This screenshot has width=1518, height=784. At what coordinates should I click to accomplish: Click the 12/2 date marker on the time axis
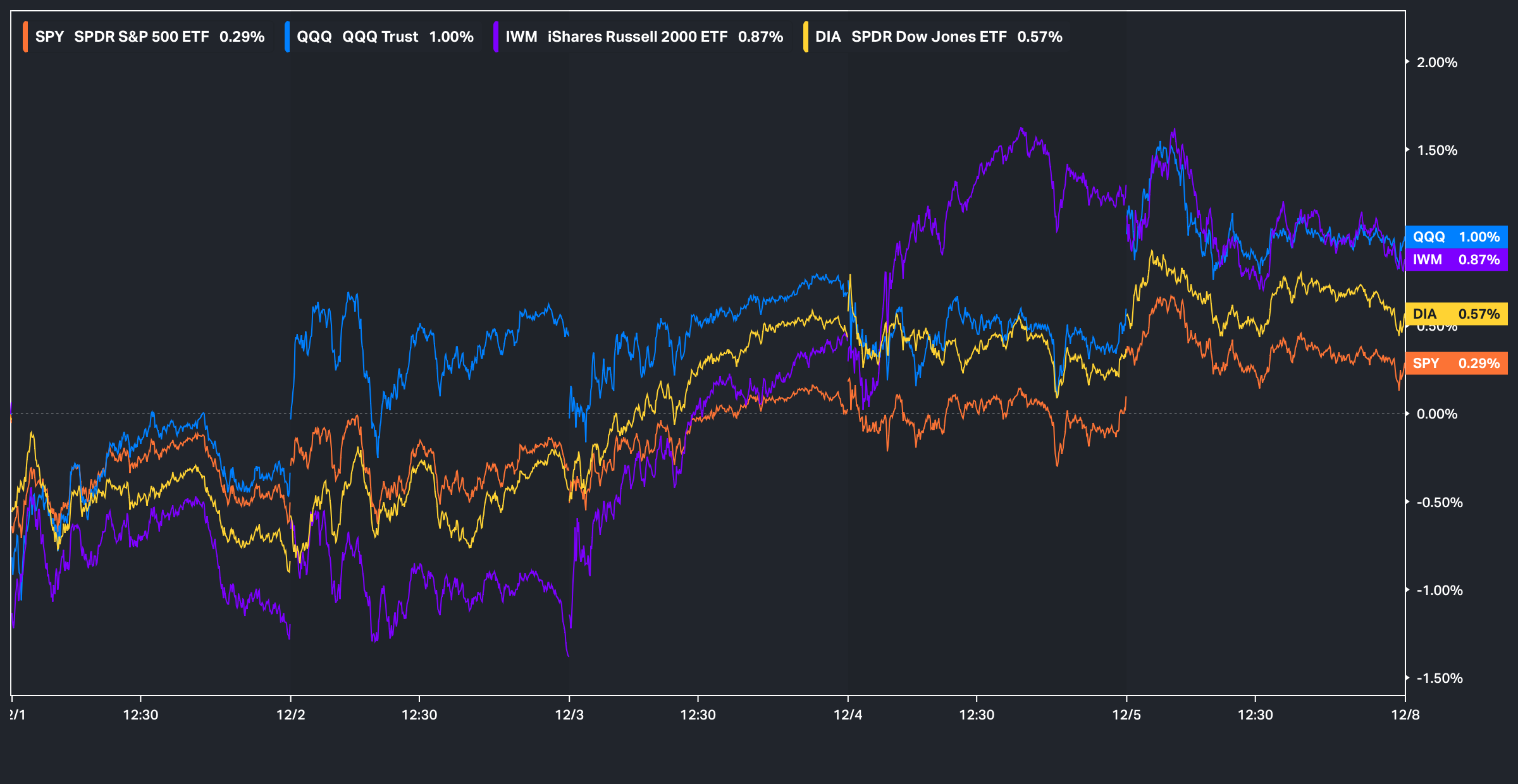[x=290, y=715]
